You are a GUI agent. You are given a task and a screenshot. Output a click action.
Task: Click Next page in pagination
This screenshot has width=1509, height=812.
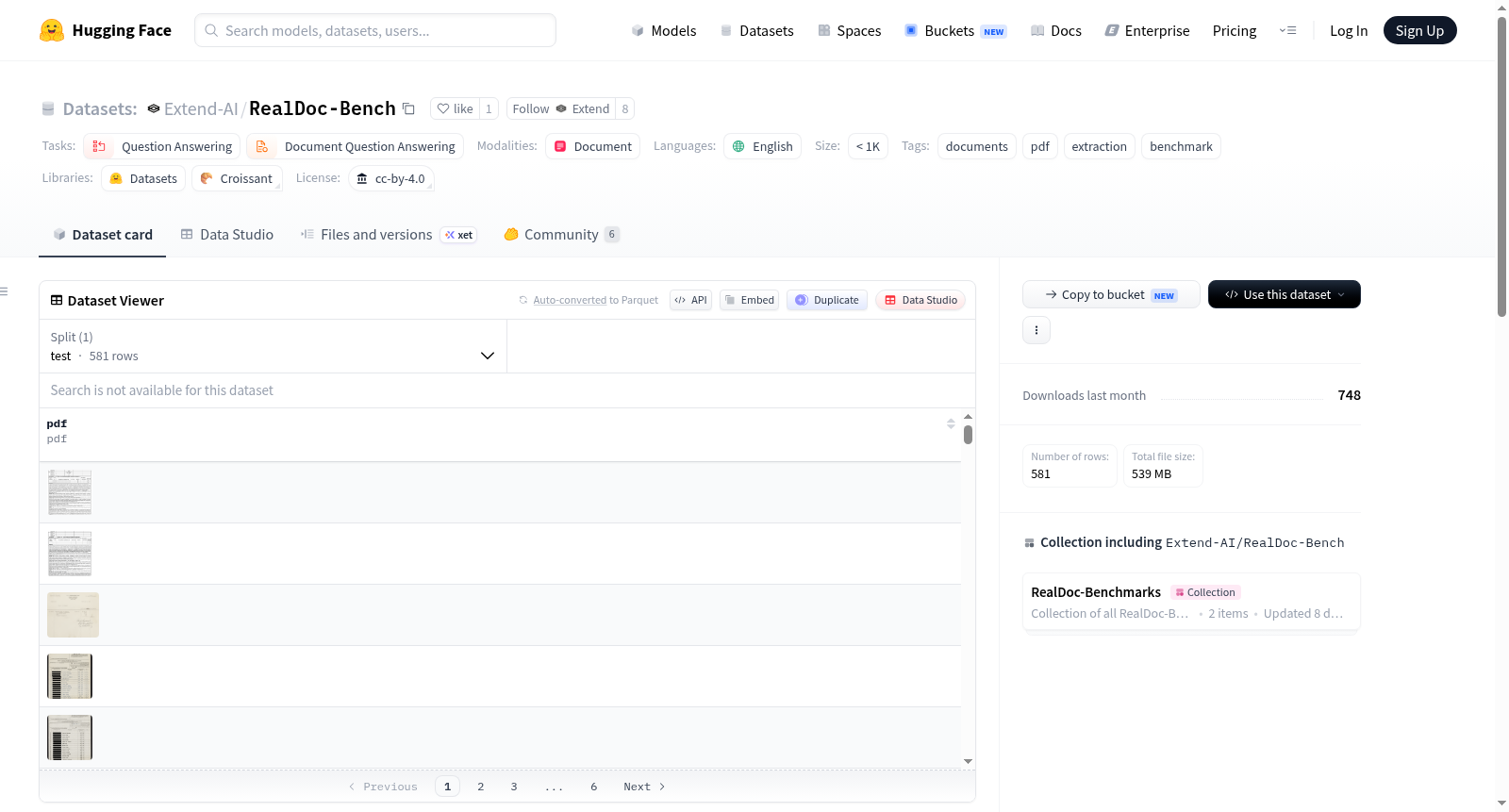(644, 787)
